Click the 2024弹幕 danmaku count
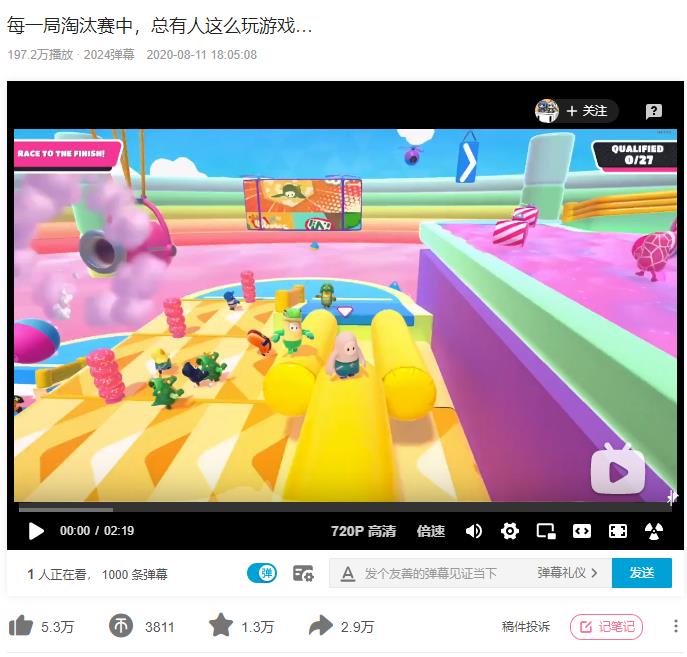 pos(109,55)
